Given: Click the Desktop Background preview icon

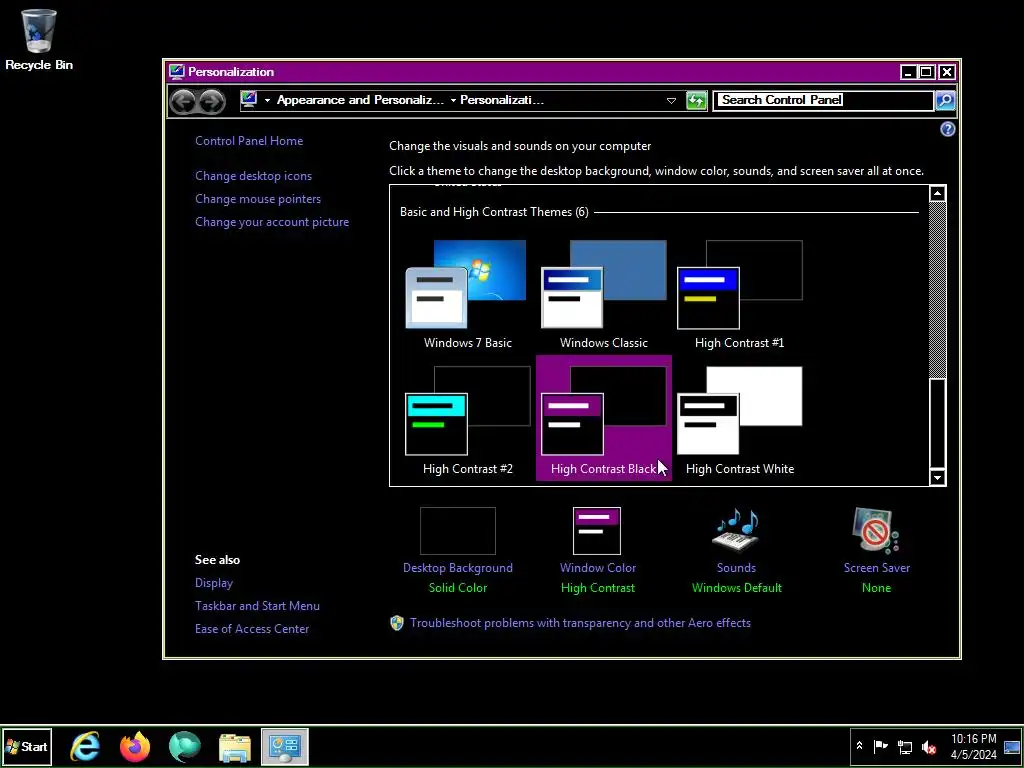Looking at the screenshot, I should pos(458,531).
